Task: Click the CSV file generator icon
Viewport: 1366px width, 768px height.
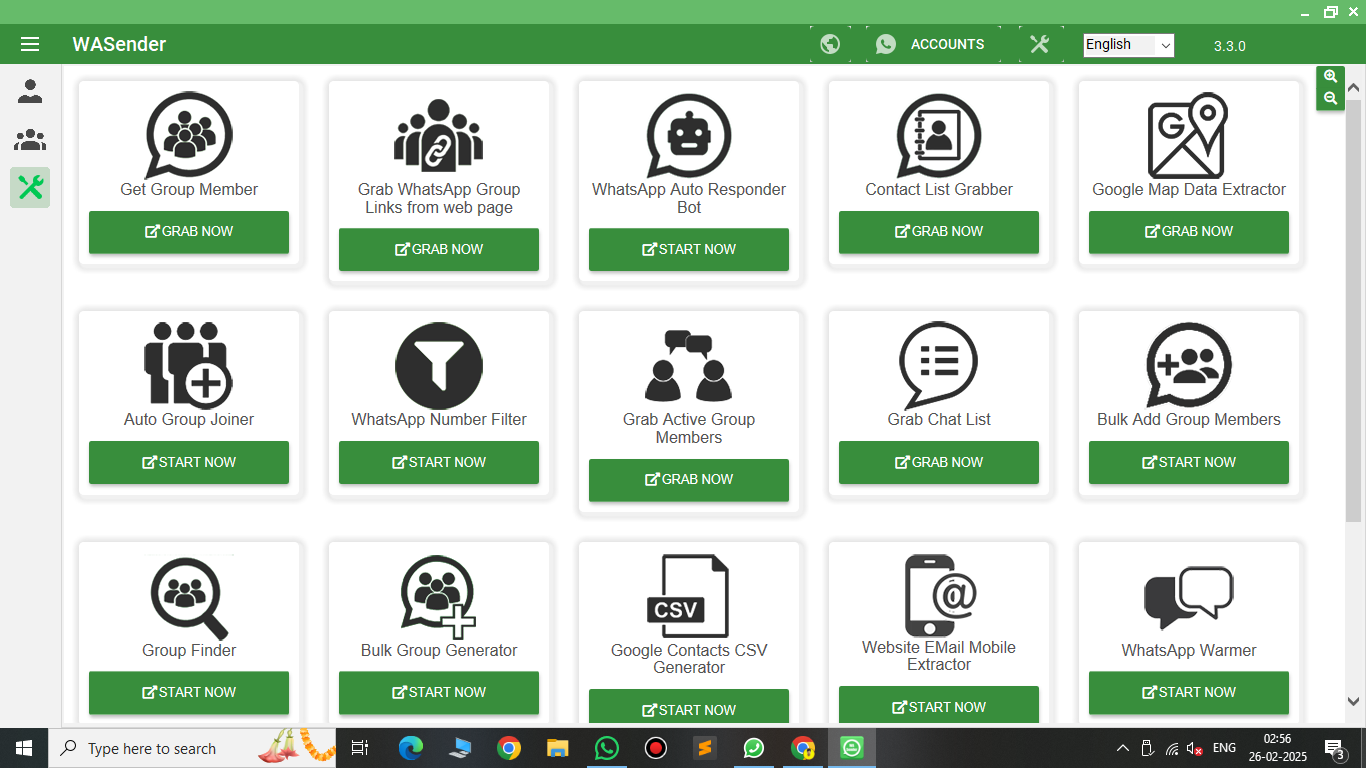Action: pyautogui.click(x=689, y=597)
